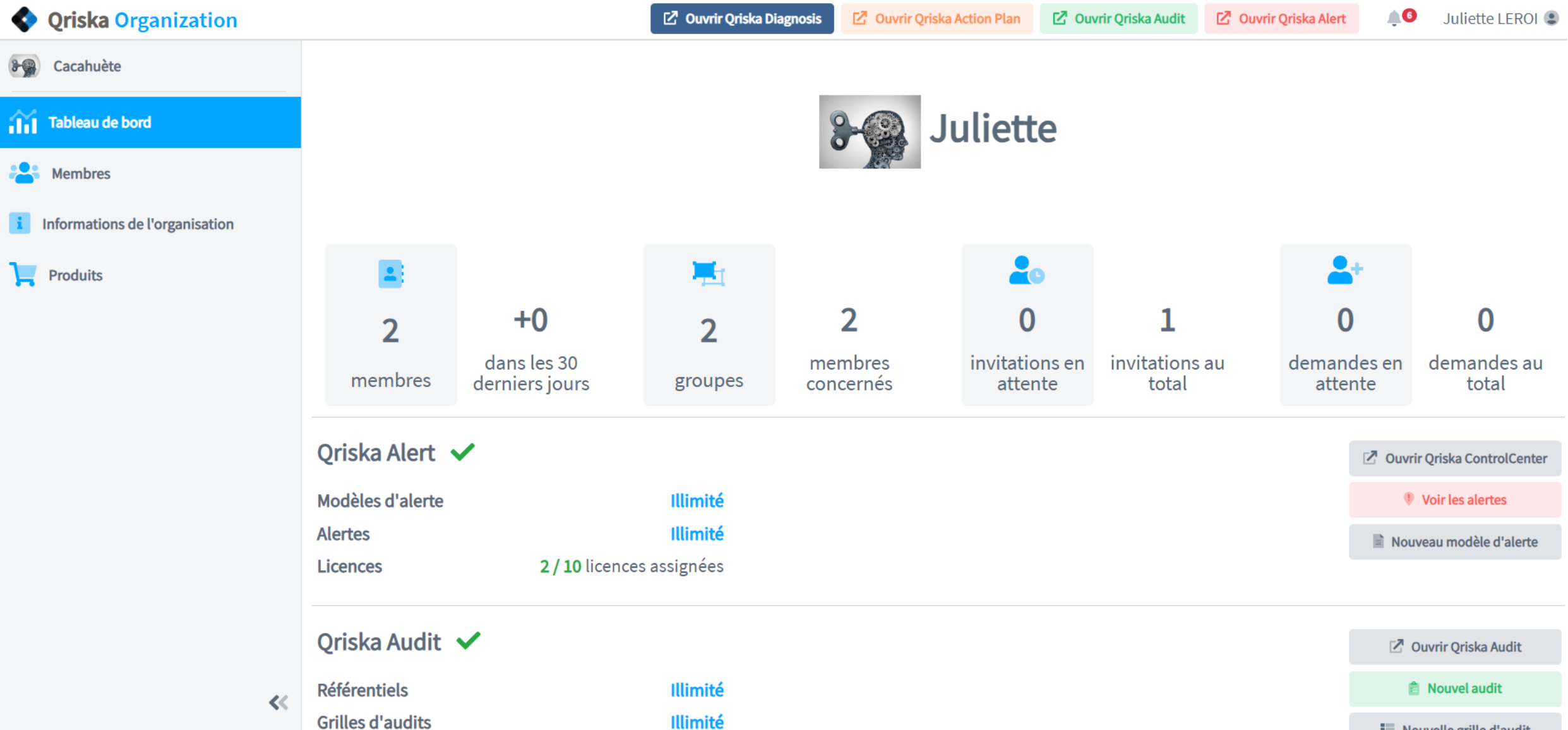This screenshot has height=730, width=1568.
Task: Click the green checkmark next to Qriska Audit
Action: click(x=469, y=641)
